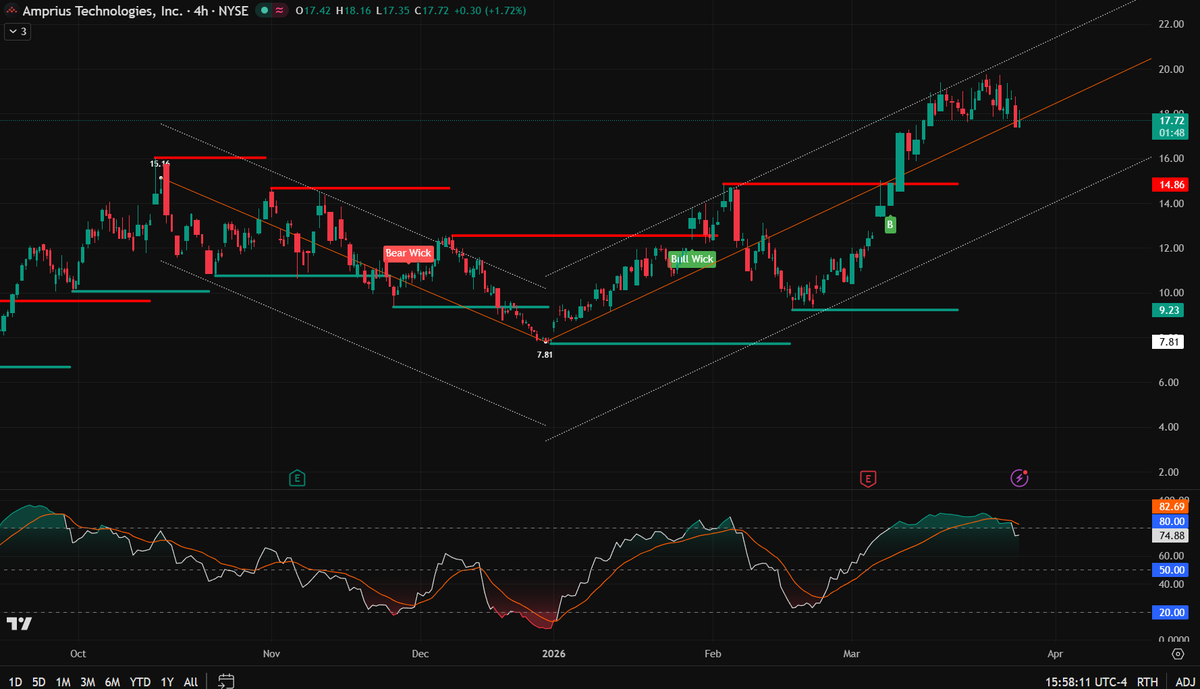Click the 80.00 indicator level label
Image resolution: width=1200 pixels, height=689 pixels.
point(1172,521)
